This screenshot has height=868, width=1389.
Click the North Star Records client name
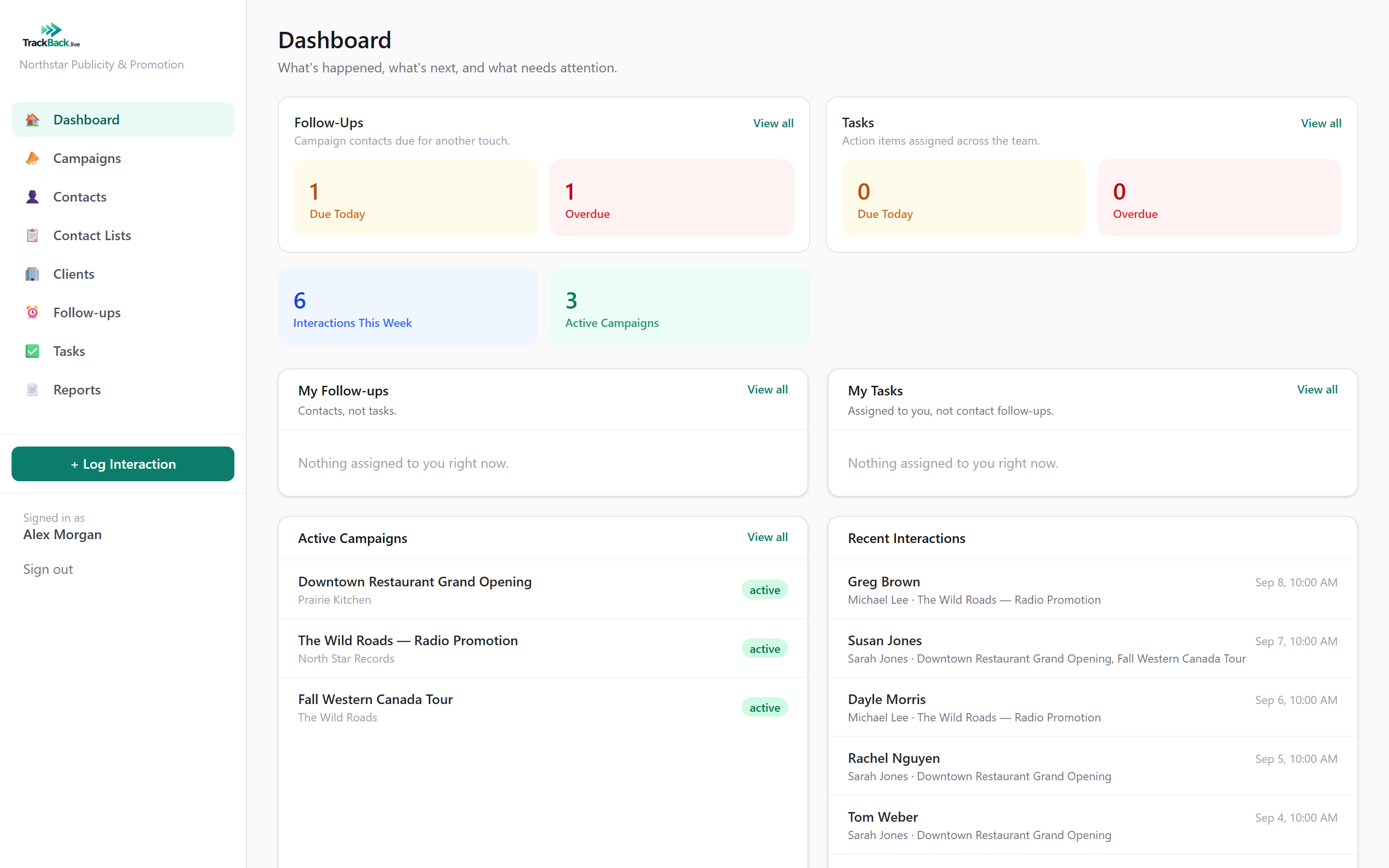click(x=346, y=658)
